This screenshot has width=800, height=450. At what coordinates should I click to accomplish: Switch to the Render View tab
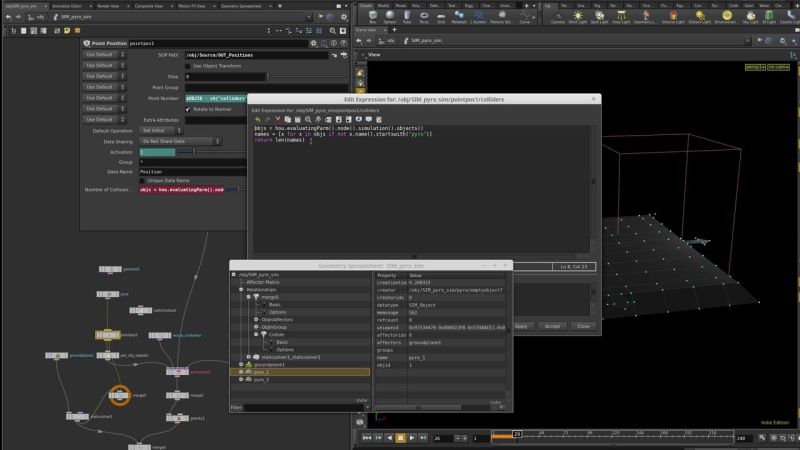coord(108,6)
